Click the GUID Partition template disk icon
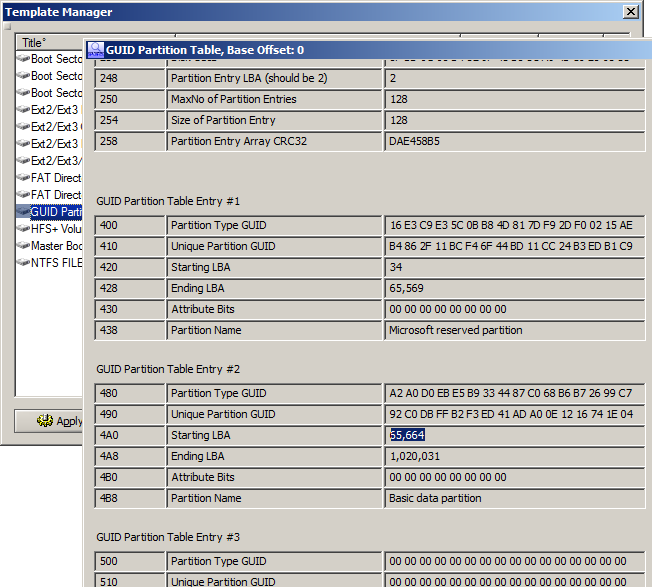Screen dimensions: 652x587 click(23, 212)
